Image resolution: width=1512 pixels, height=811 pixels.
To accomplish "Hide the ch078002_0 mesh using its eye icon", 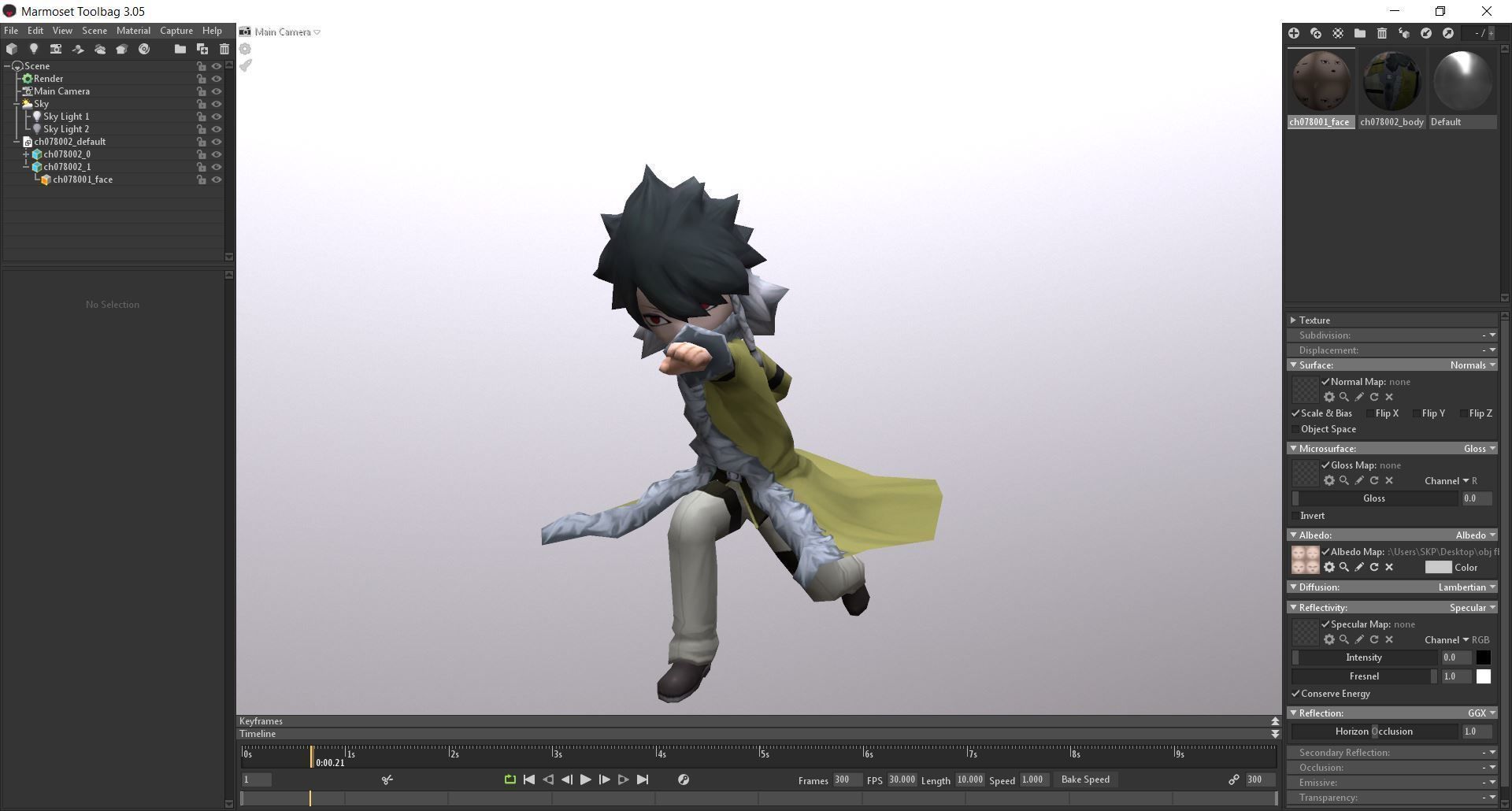I will (217, 154).
